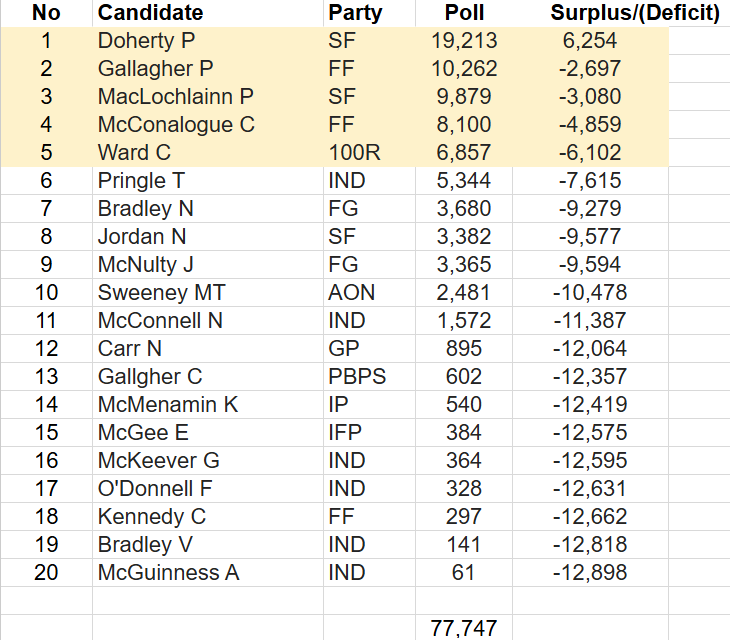Select the McMenamin K candidate cell
This screenshot has height=640, width=730.
[208, 404]
